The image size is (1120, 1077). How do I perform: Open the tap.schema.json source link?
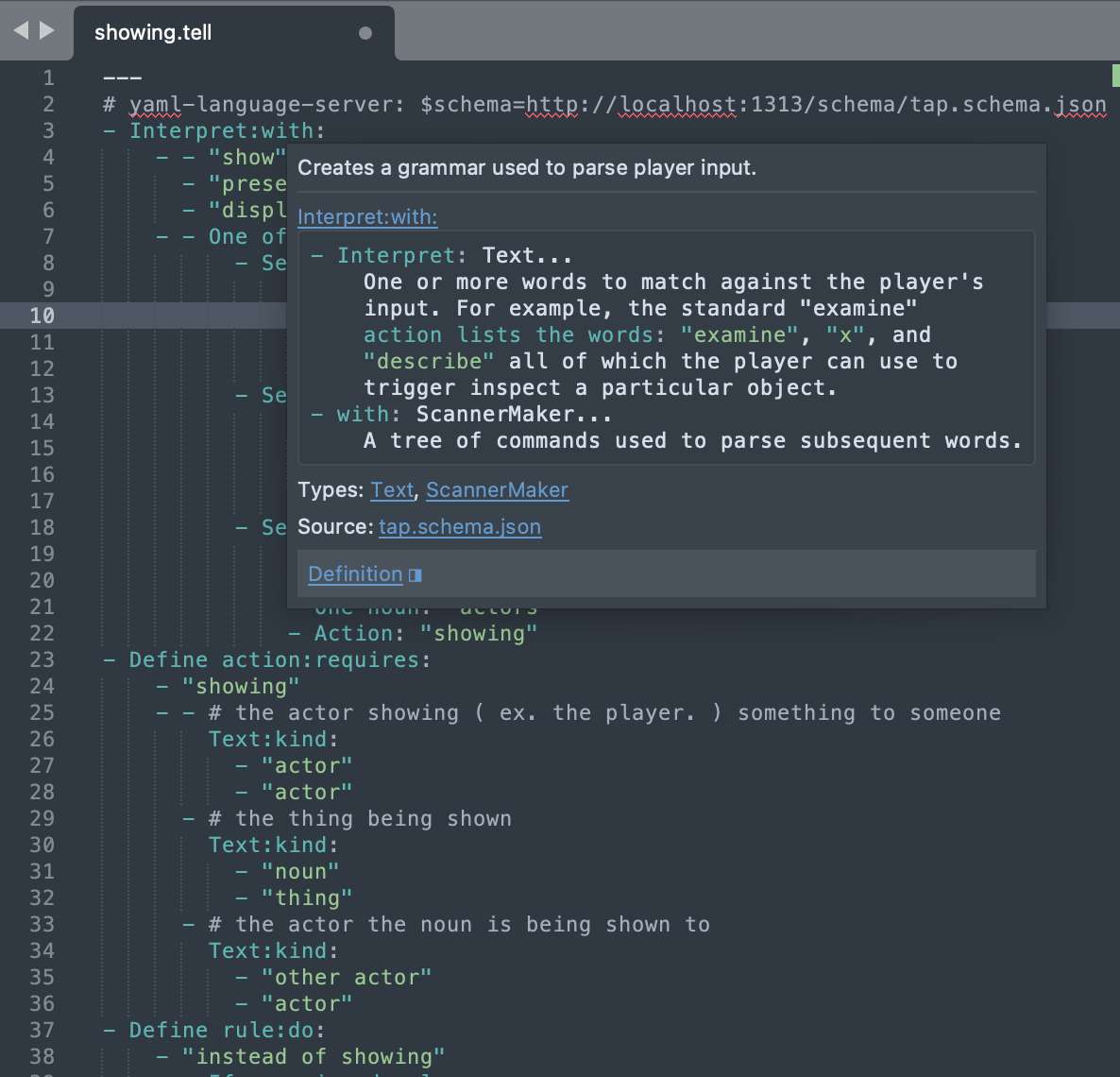pyautogui.click(x=459, y=527)
